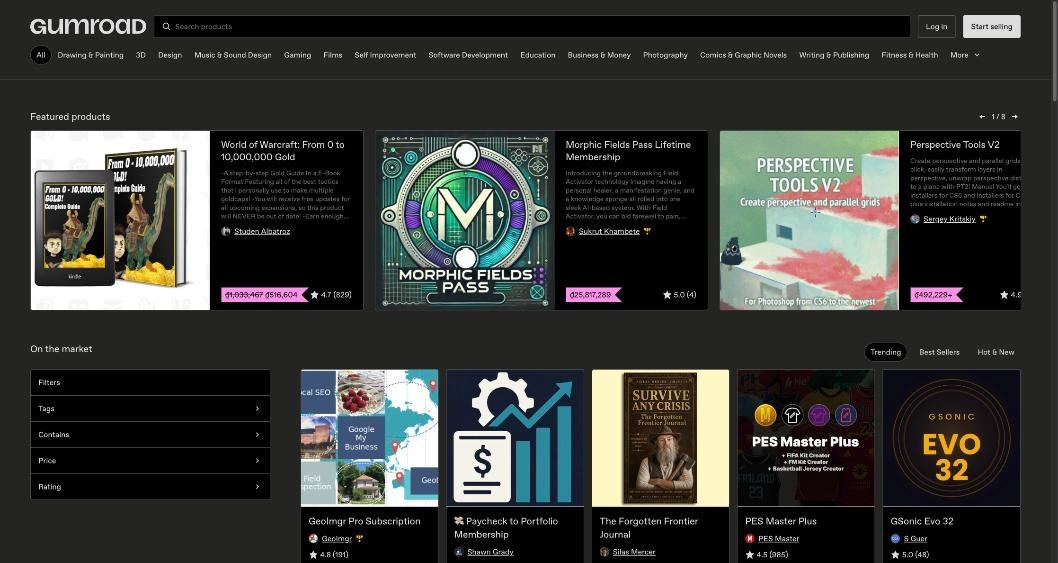Screen dimensions: 1058x563
Task: Open Writing & Publishing category
Action: 834,55
